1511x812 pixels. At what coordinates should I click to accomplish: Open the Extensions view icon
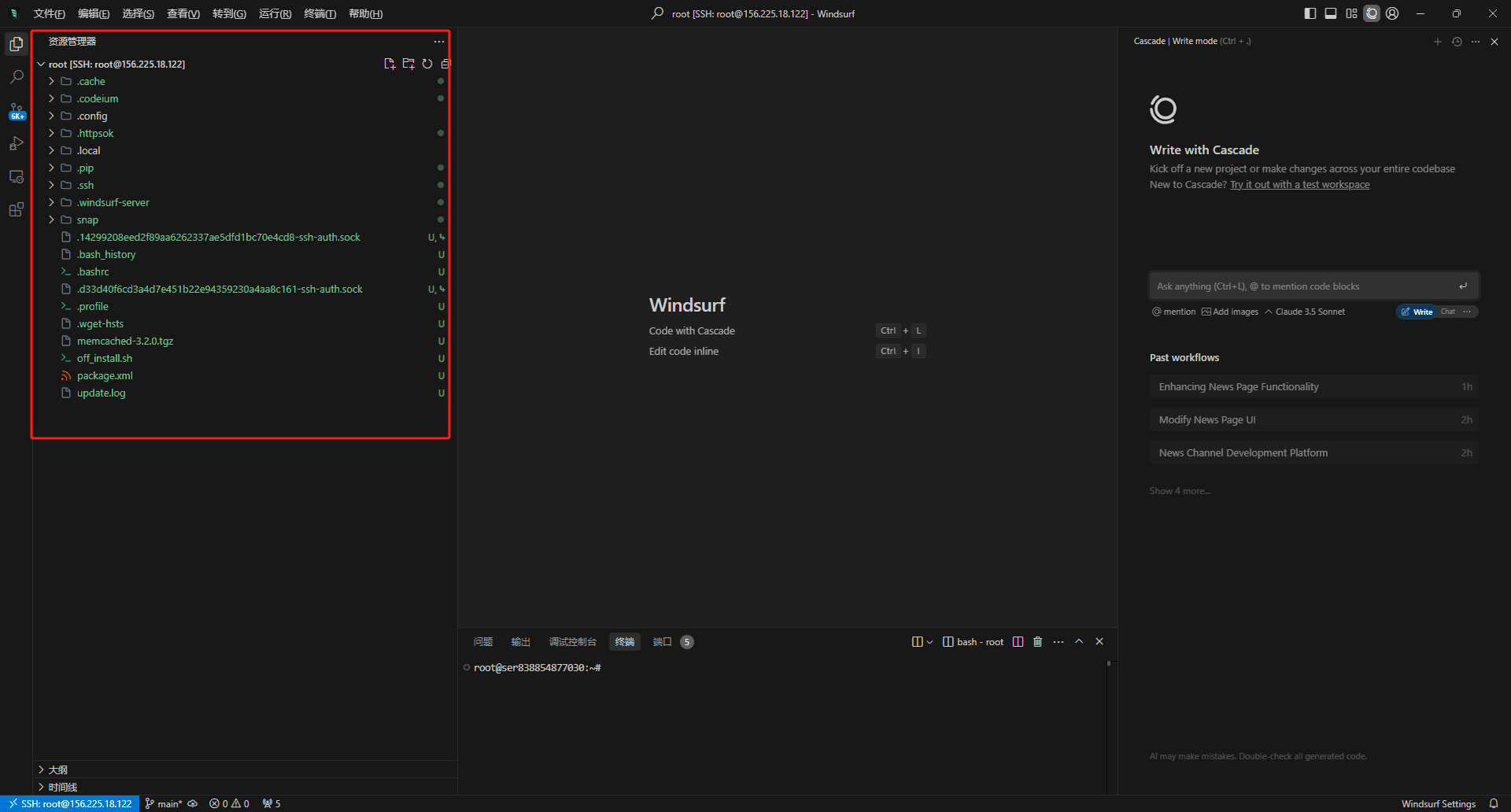(17, 209)
